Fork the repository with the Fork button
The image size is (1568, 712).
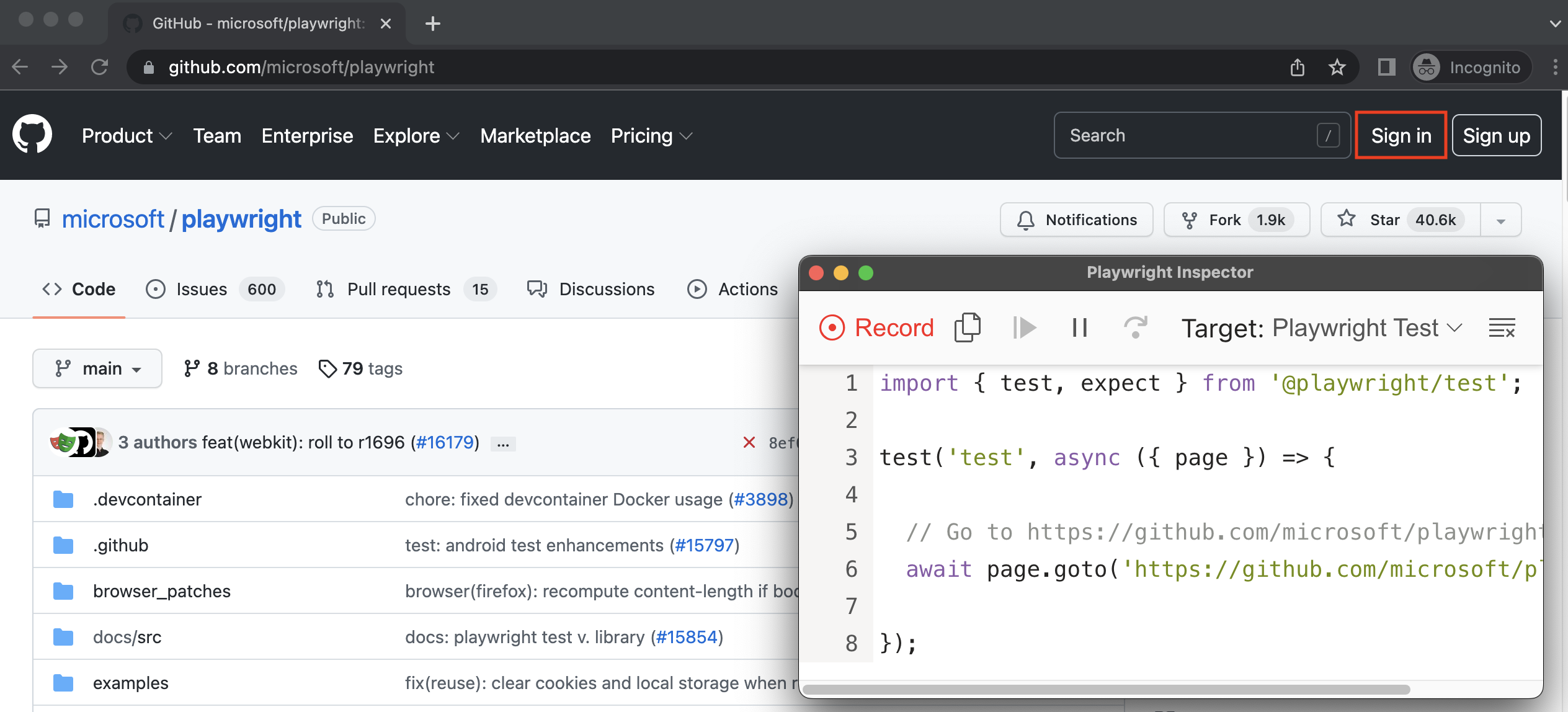point(1237,220)
